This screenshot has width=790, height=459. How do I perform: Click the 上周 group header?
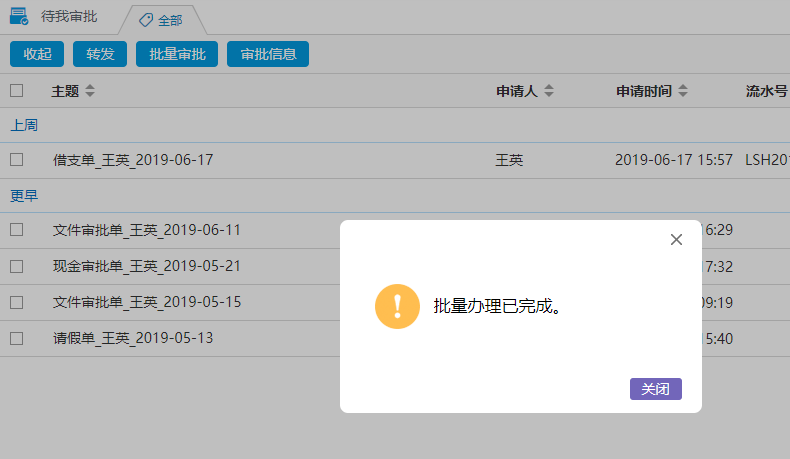click(x=24, y=125)
